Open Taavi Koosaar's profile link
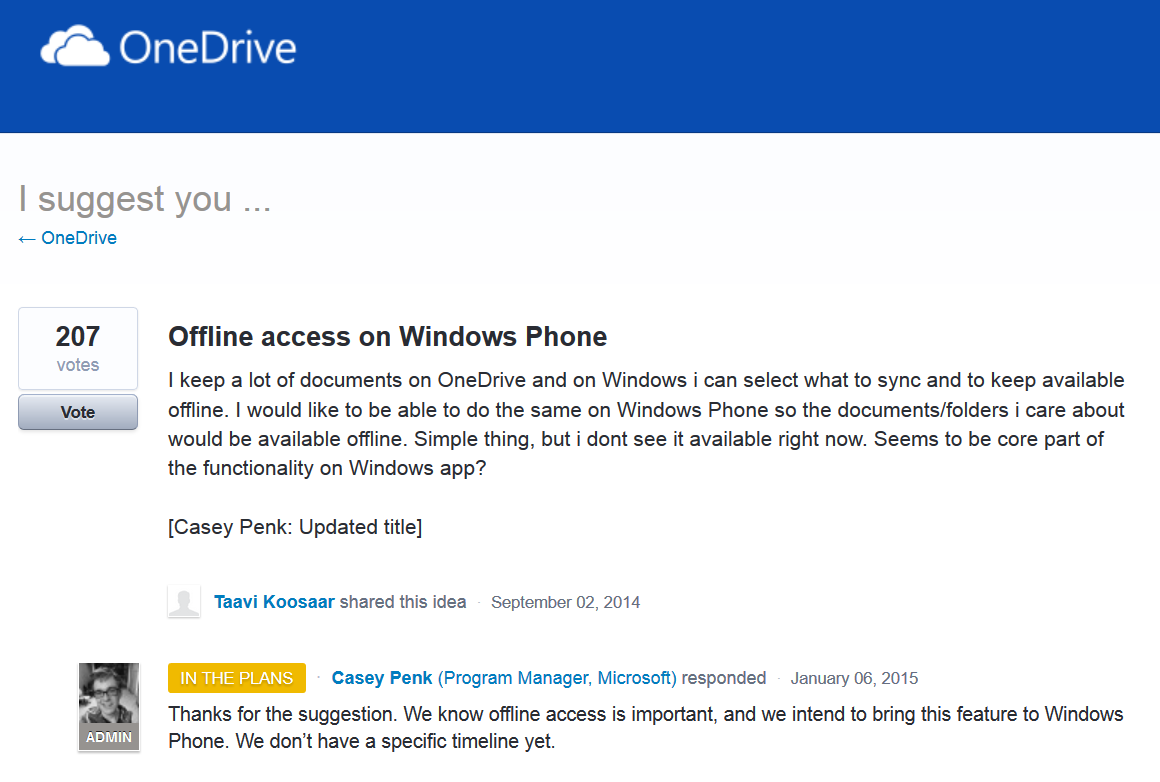Screen dimensions: 1160x782 274,602
